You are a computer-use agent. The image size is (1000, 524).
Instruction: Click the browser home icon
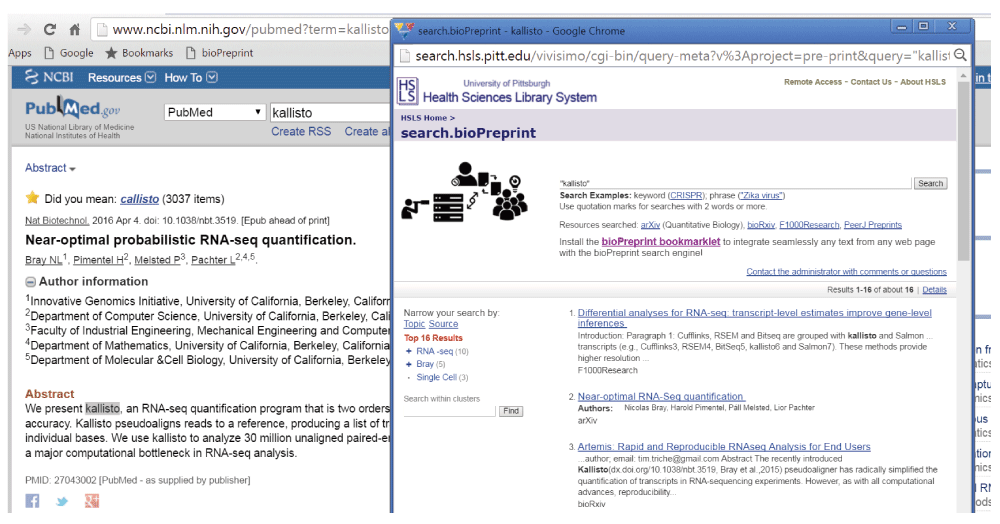[74, 30]
